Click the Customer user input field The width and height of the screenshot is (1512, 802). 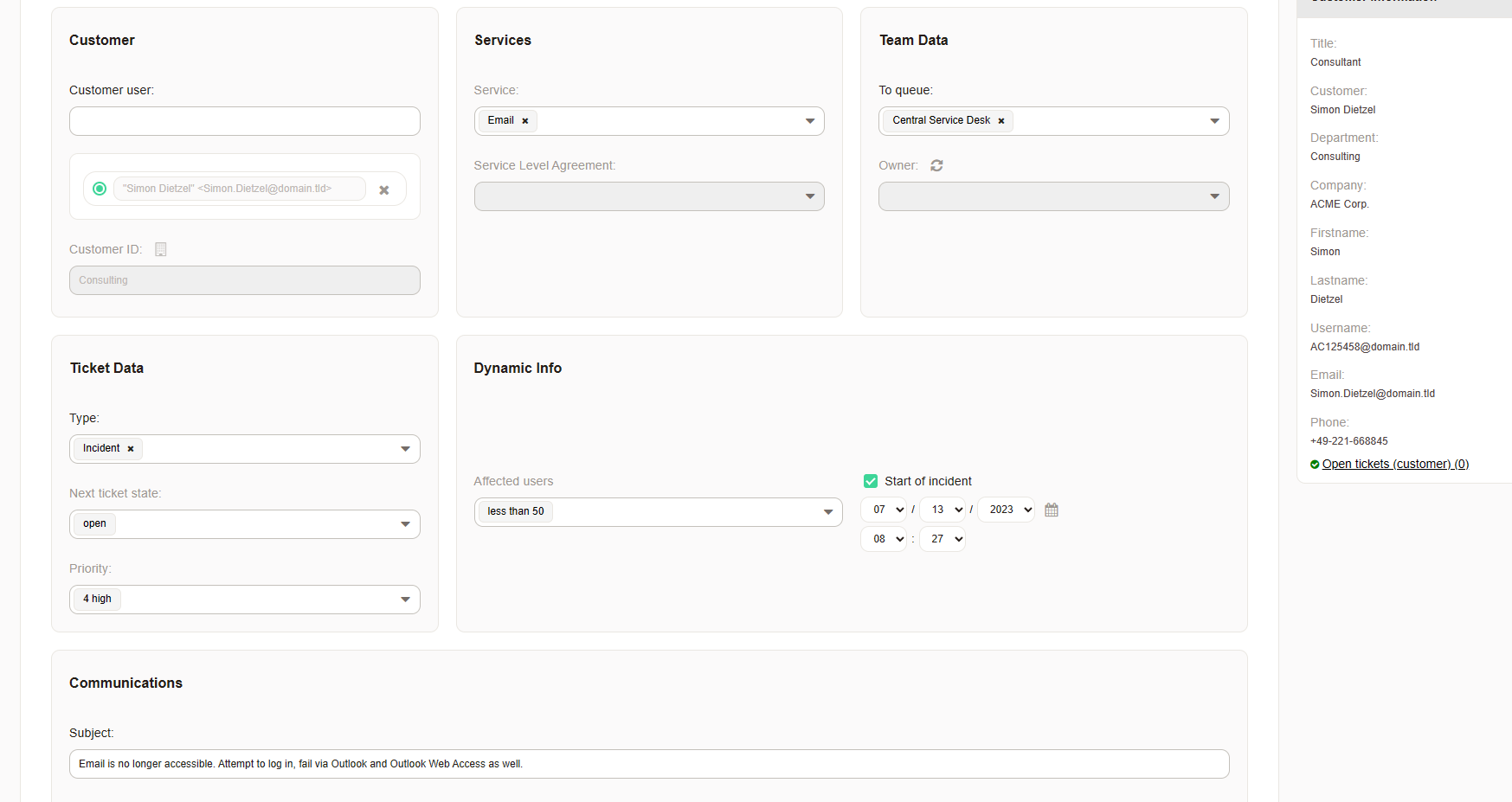coord(244,121)
